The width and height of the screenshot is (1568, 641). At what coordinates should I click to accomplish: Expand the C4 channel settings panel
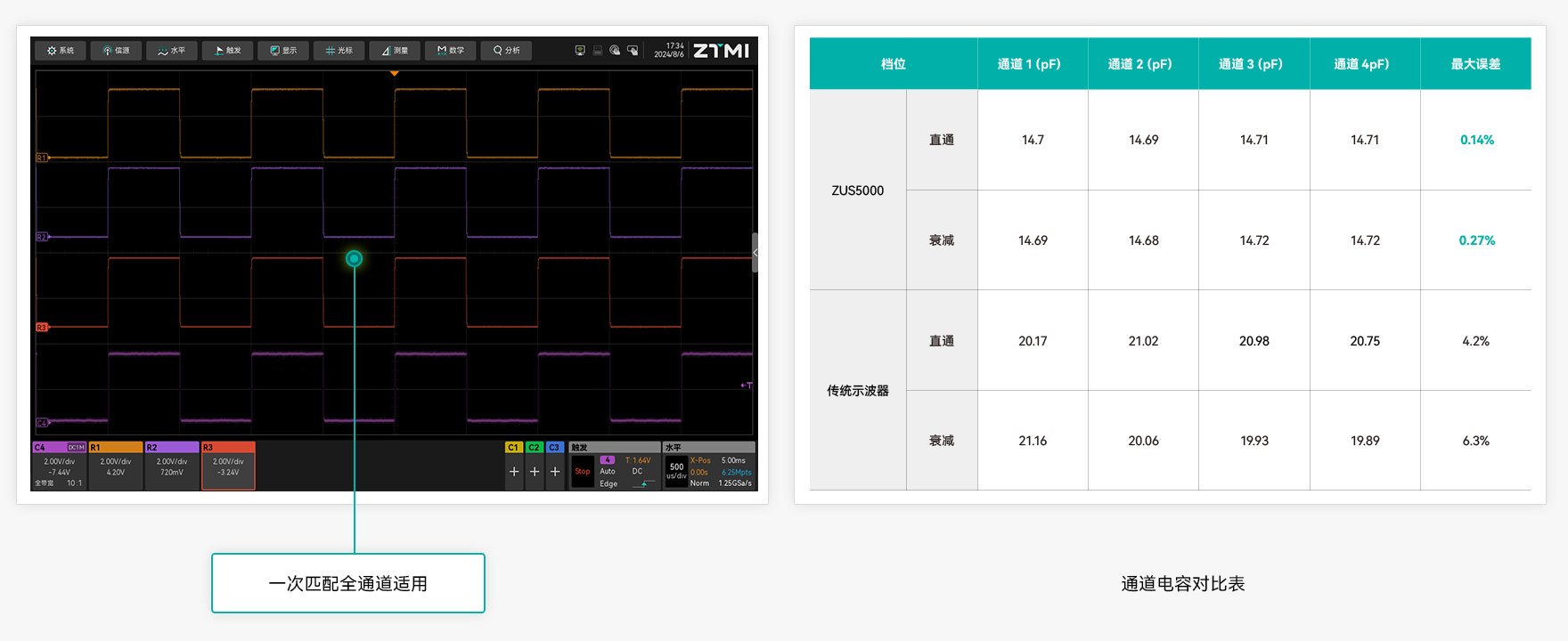[x=59, y=466]
